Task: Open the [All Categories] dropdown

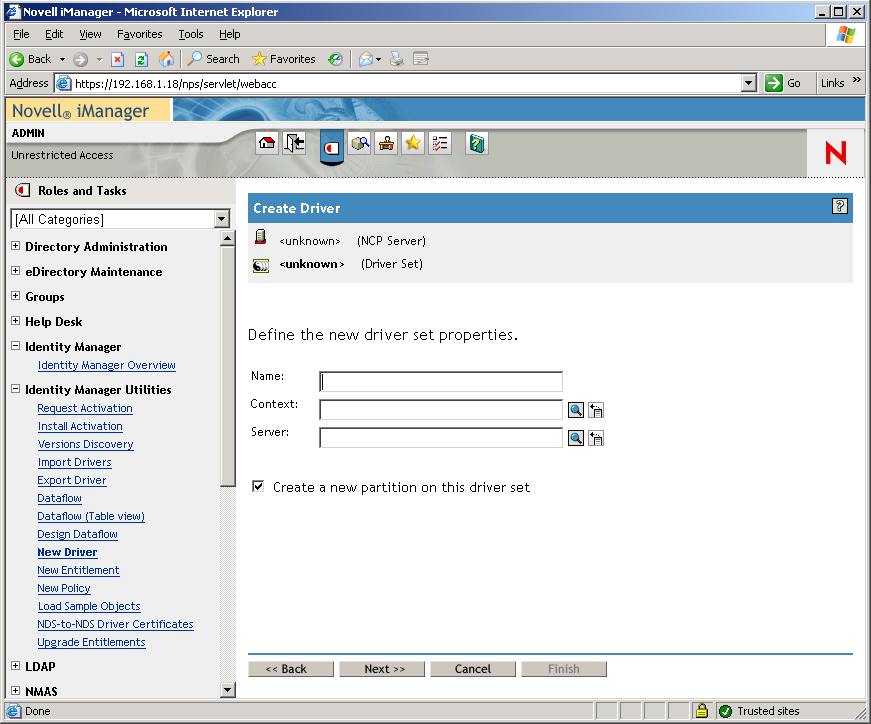Action: (222, 219)
